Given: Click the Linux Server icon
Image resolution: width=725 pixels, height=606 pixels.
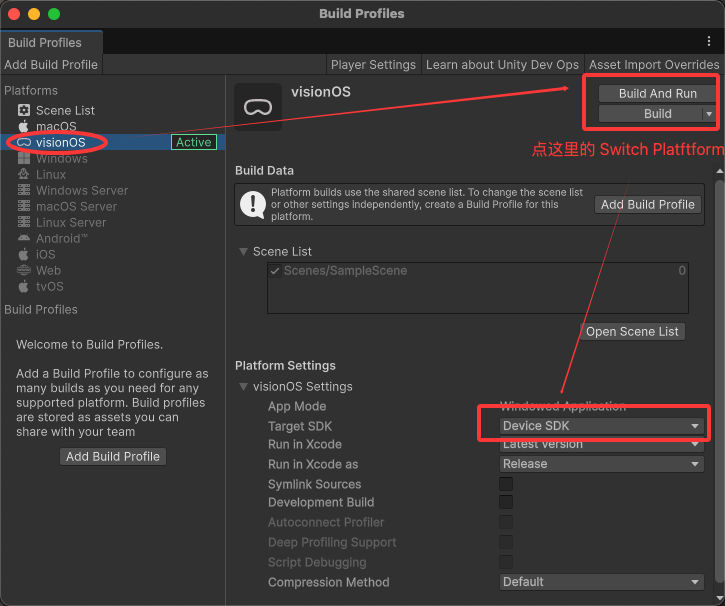Looking at the screenshot, I should (24, 222).
